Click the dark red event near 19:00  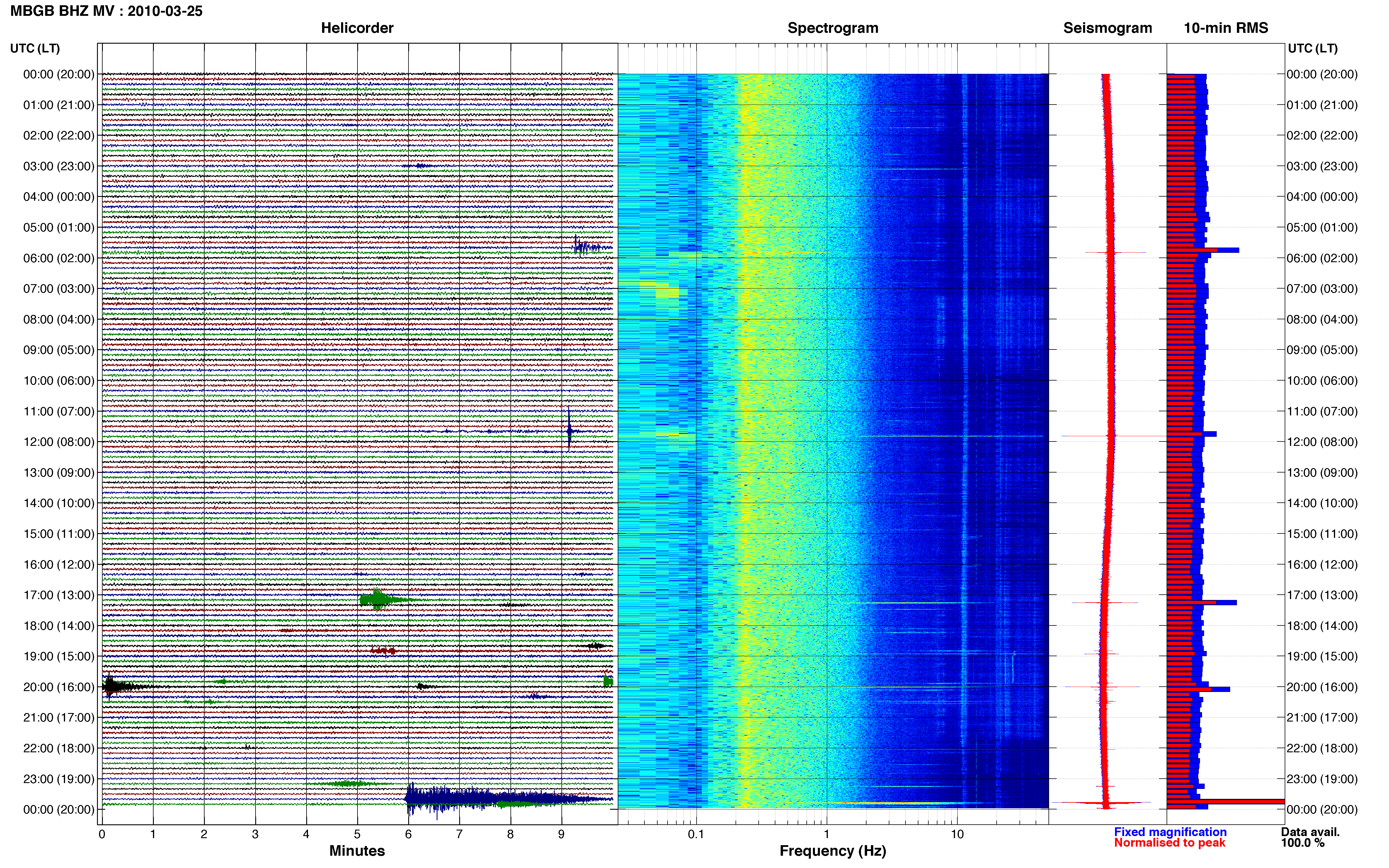click(383, 650)
